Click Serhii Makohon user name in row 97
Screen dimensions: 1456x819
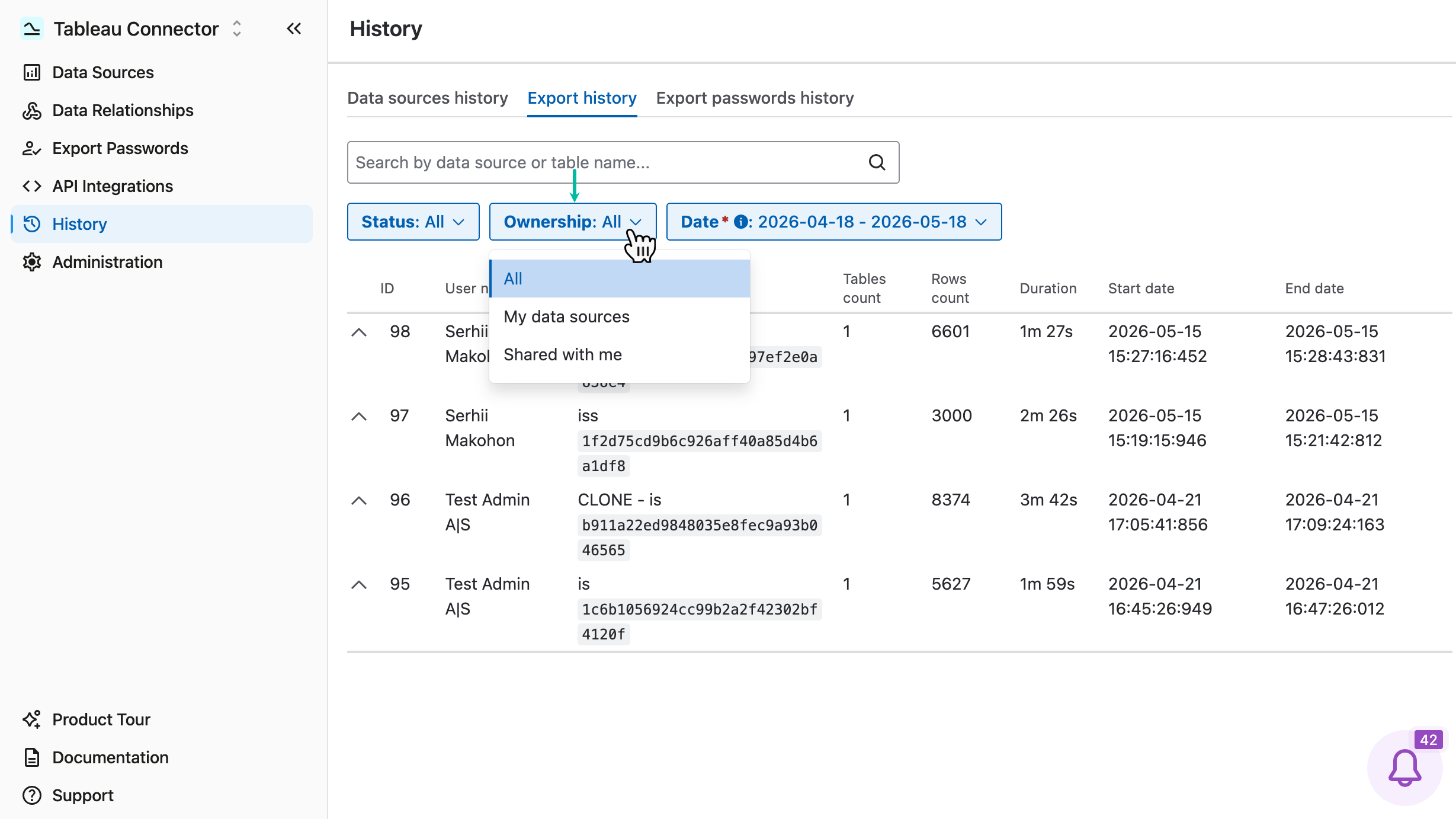point(480,428)
